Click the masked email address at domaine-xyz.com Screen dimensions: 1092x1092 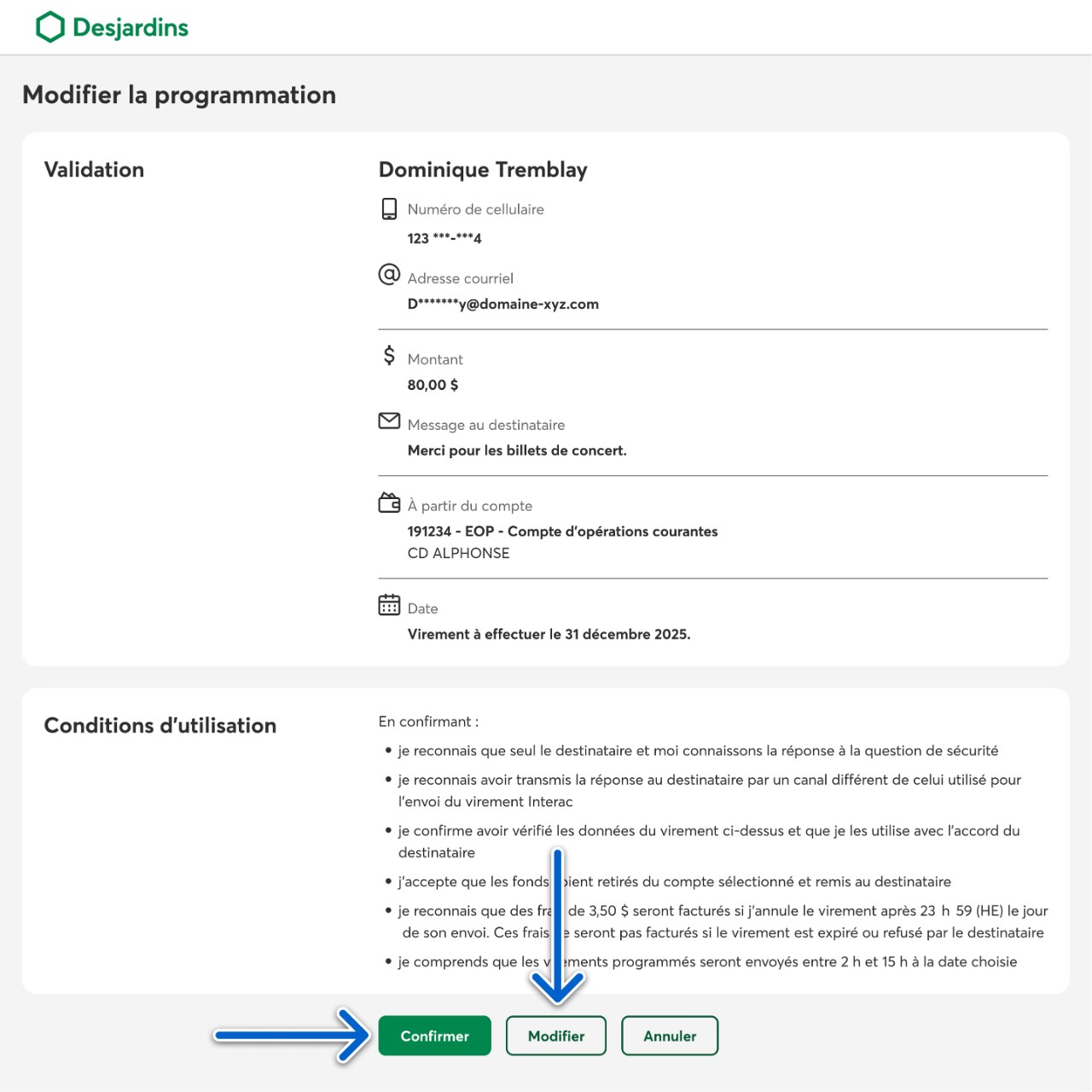(502, 304)
